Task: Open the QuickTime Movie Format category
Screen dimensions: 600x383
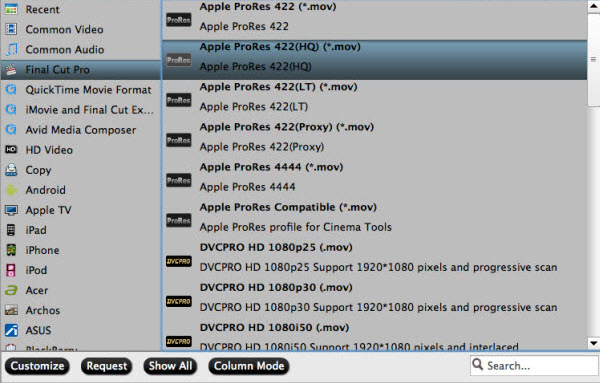Action: (x=80, y=90)
